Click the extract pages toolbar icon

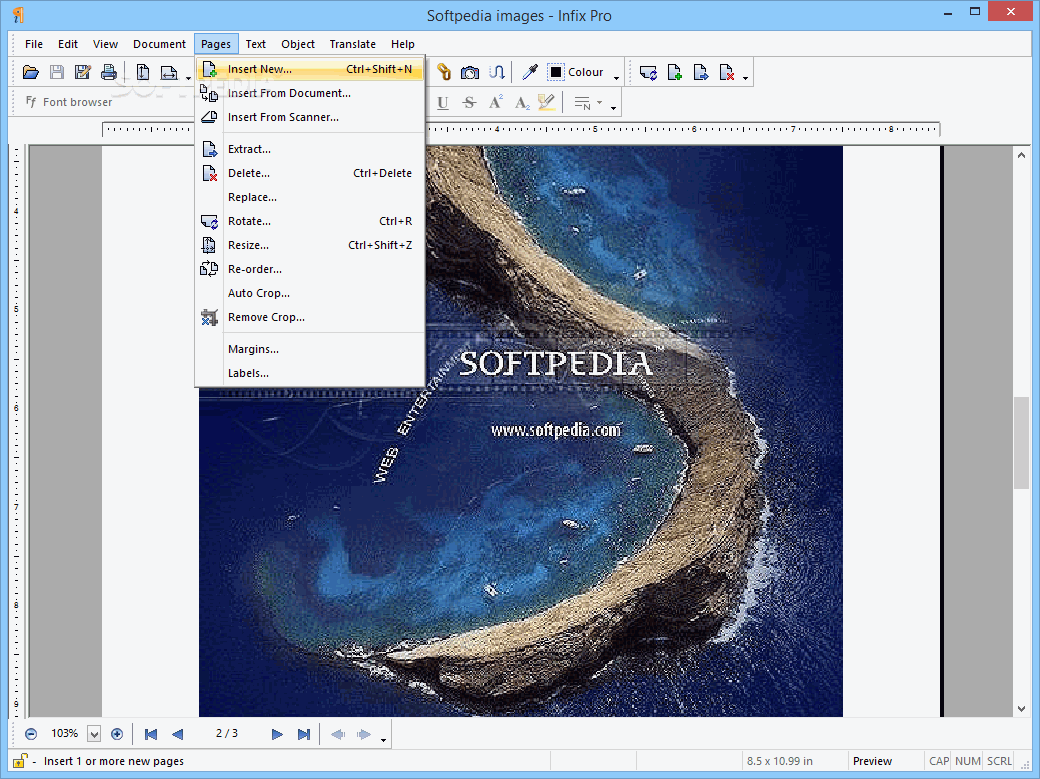(x=700, y=72)
